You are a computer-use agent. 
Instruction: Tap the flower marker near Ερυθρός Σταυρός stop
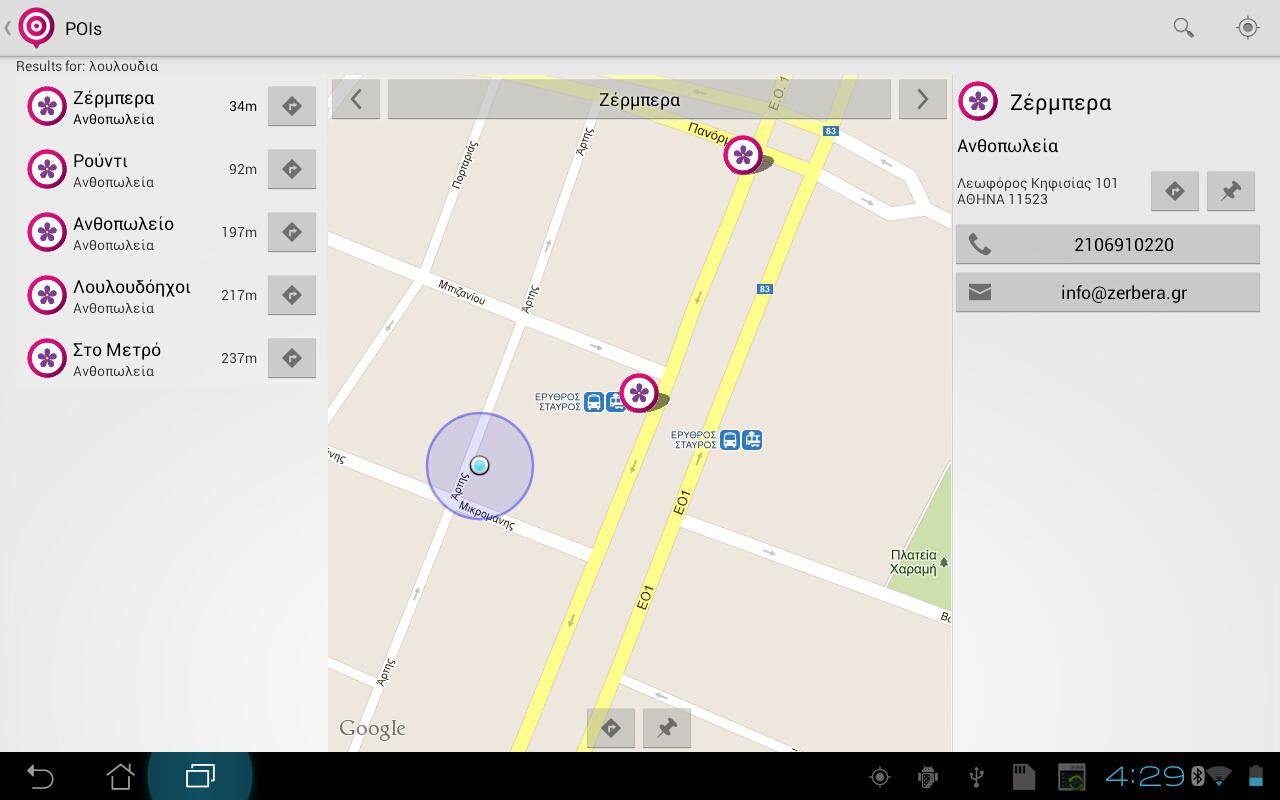pos(639,393)
